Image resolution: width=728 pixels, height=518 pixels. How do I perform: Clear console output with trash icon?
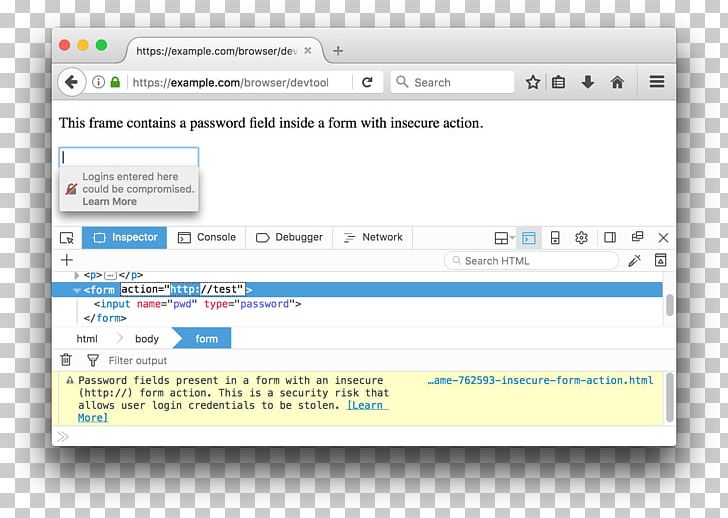(x=66, y=360)
